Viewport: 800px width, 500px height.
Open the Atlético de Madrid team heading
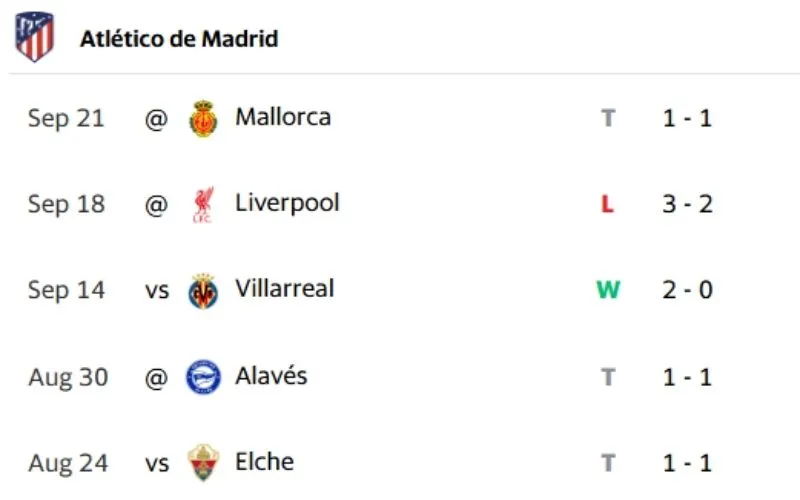click(x=179, y=39)
